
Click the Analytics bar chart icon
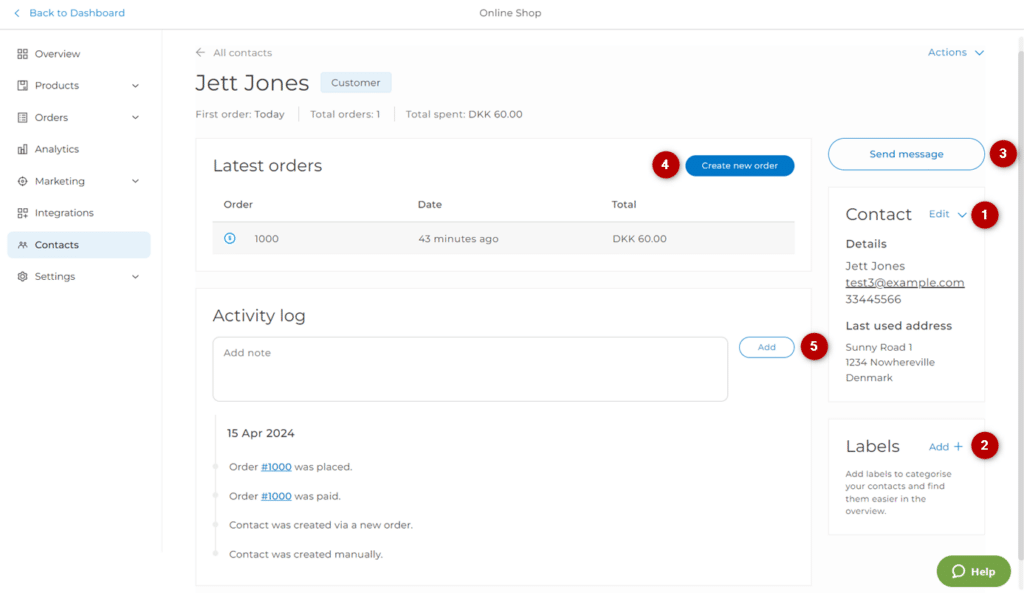pos(23,149)
